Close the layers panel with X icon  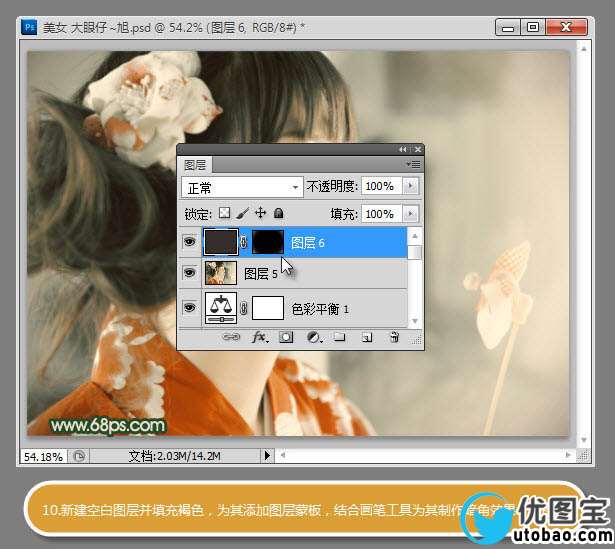tap(418, 149)
